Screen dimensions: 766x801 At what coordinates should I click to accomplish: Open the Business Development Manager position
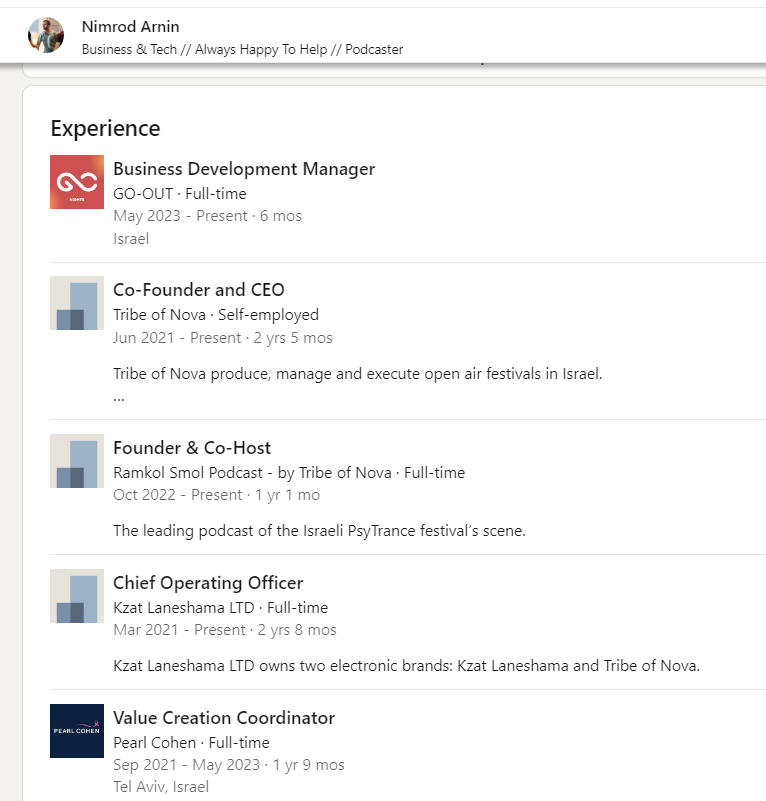click(244, 169)
